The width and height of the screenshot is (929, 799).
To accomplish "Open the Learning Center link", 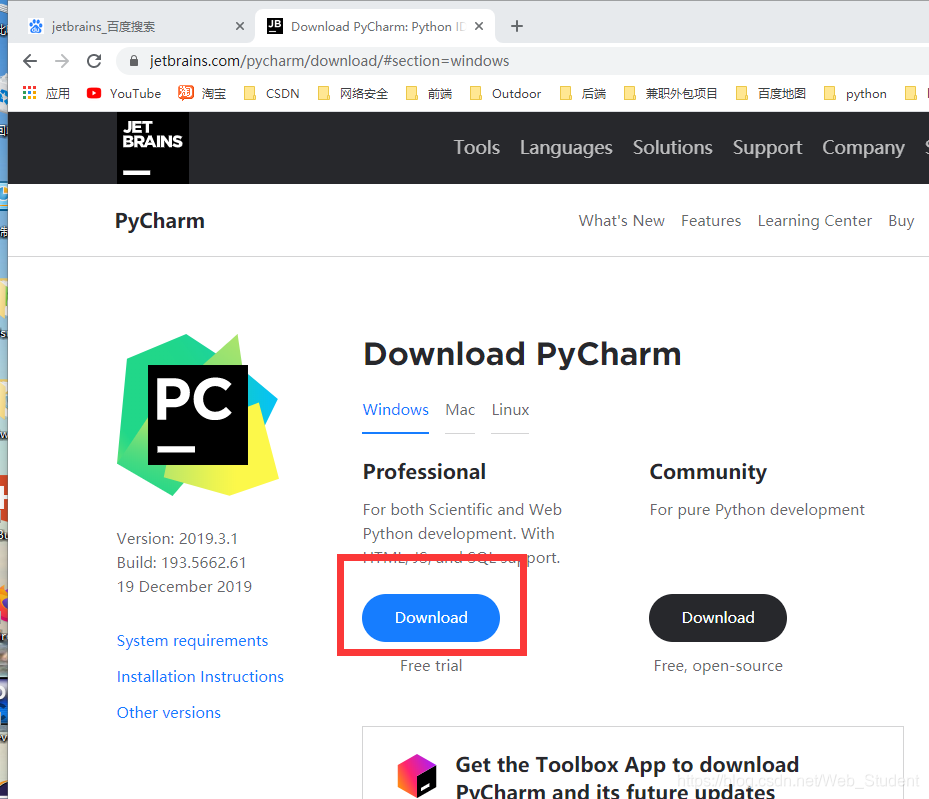I will click(815, 221).
